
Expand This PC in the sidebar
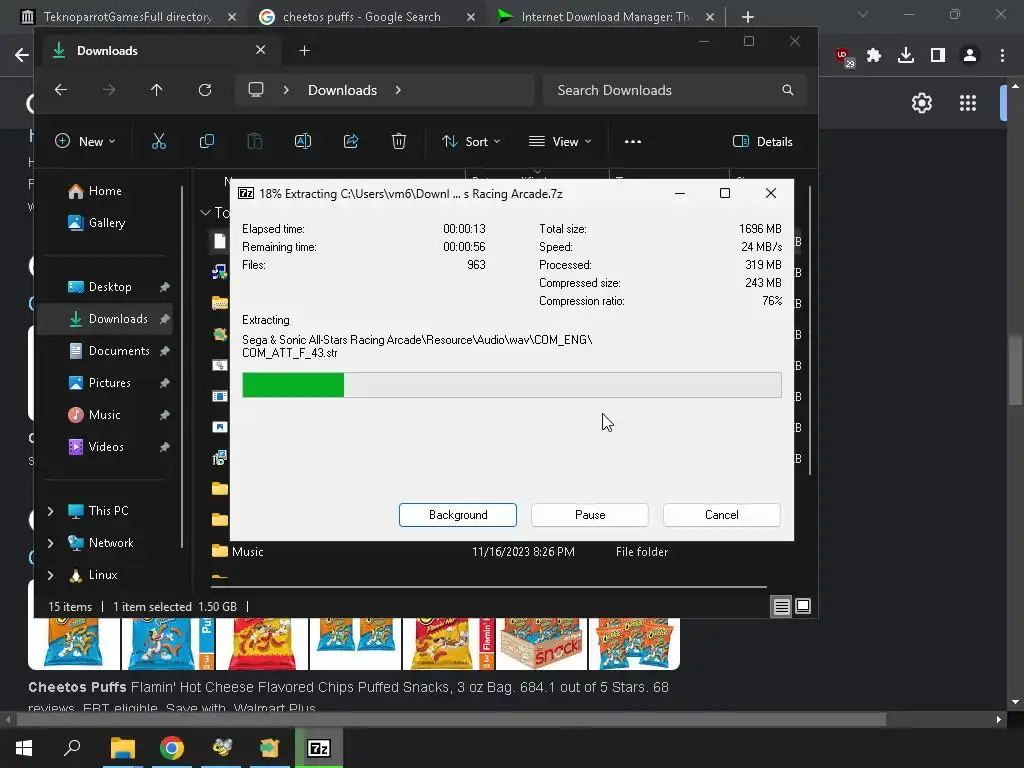point(50,511)
